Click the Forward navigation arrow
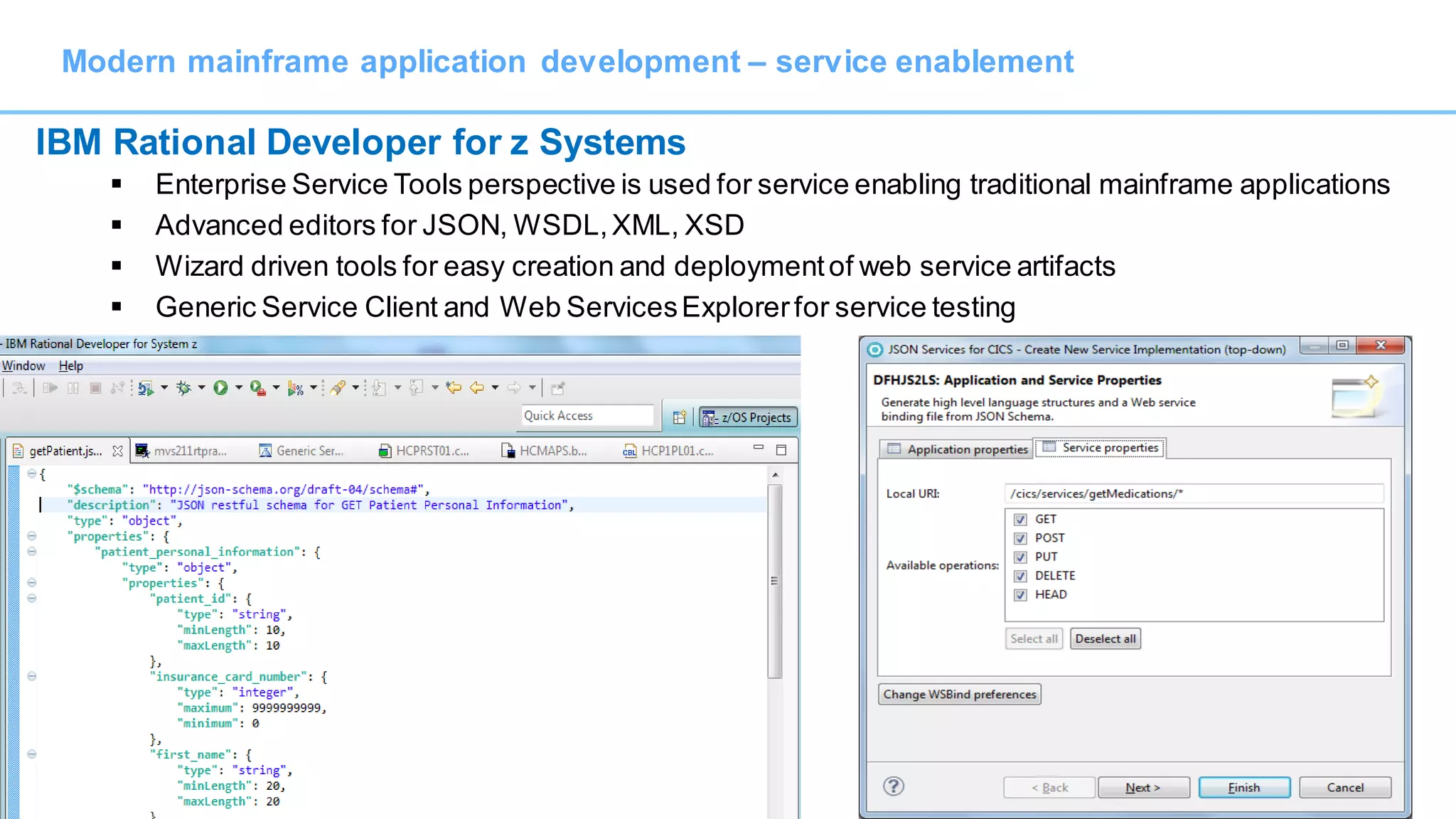The width and height of the screenshot is (1456, 819). 513,388
